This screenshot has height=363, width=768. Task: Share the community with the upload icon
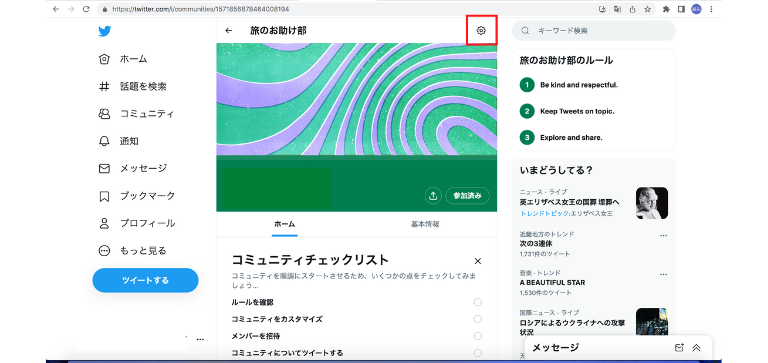[x=433, y=195]
